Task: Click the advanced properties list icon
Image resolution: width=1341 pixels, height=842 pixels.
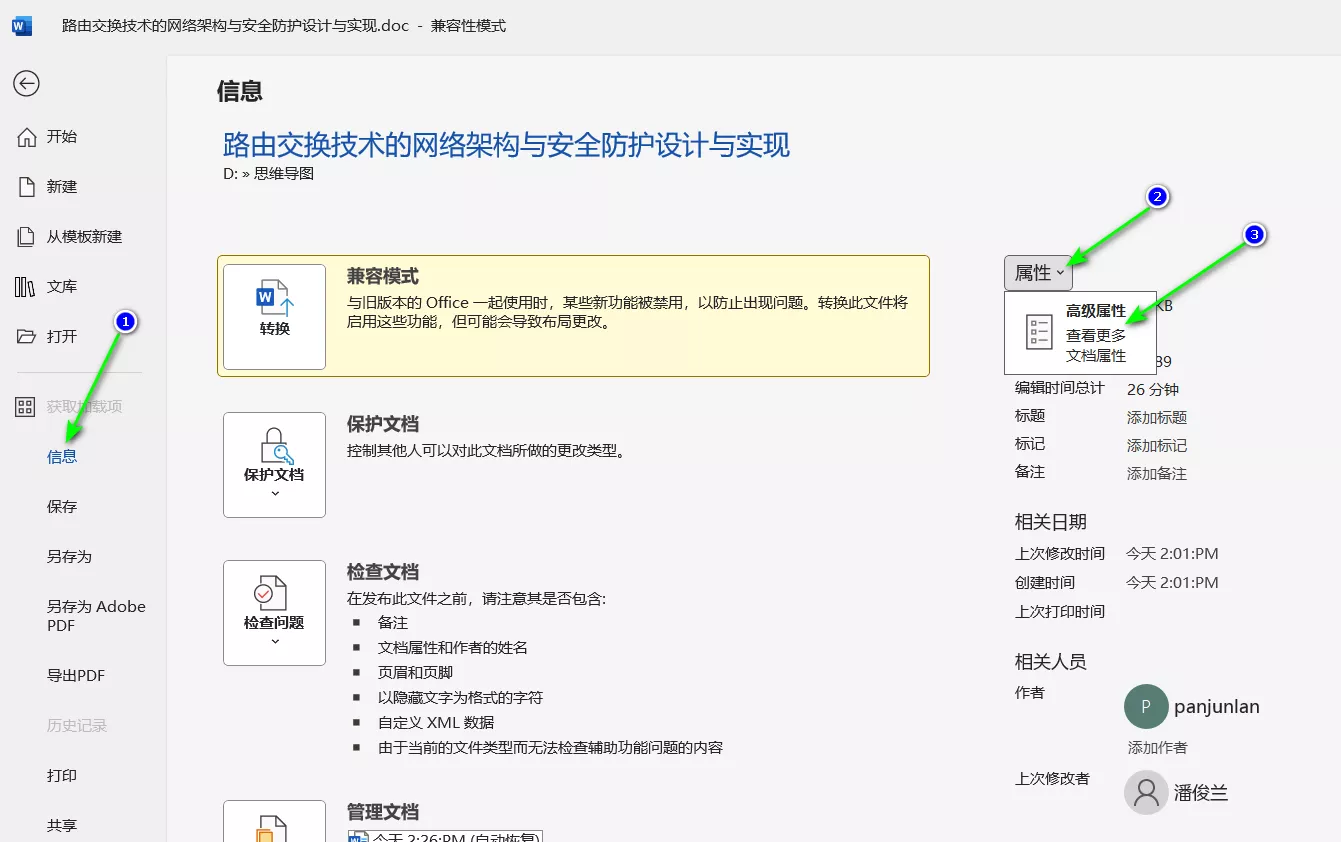Action: [1040, 332]
